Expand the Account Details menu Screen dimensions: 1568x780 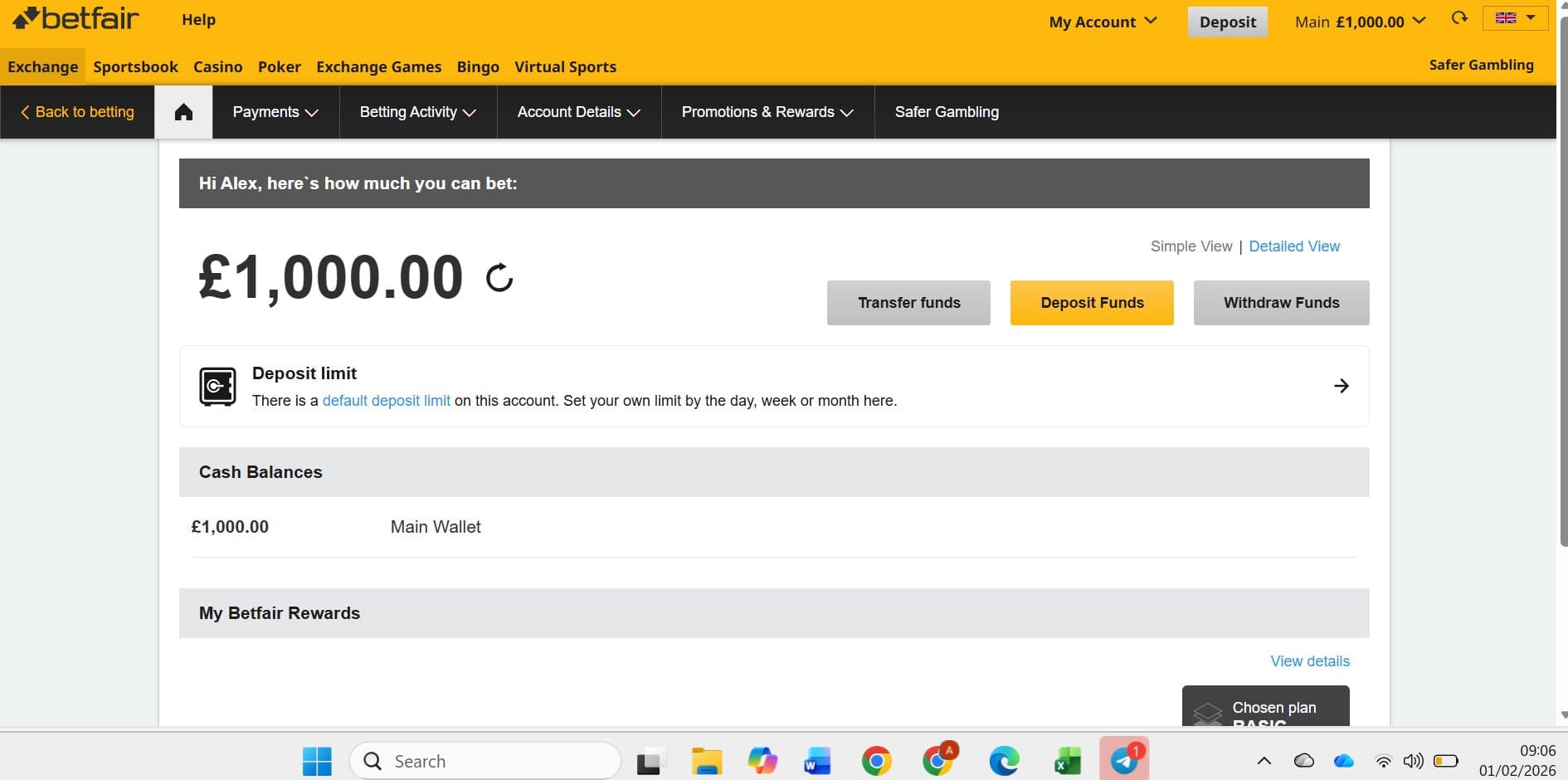tap(578, 112)
